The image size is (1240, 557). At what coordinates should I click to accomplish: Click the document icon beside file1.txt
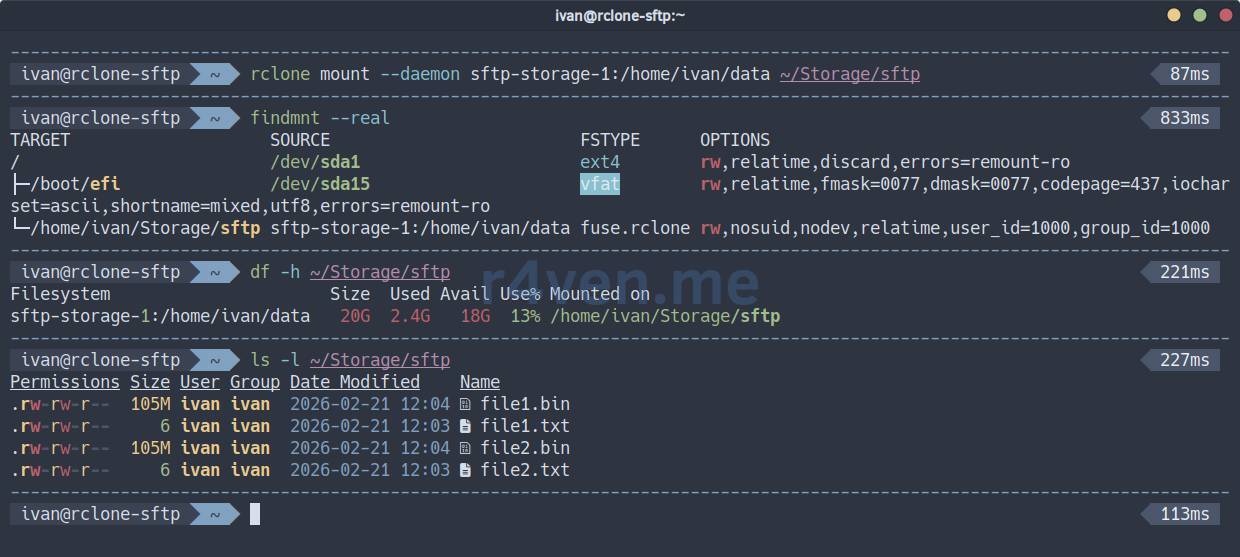(465, 426)
